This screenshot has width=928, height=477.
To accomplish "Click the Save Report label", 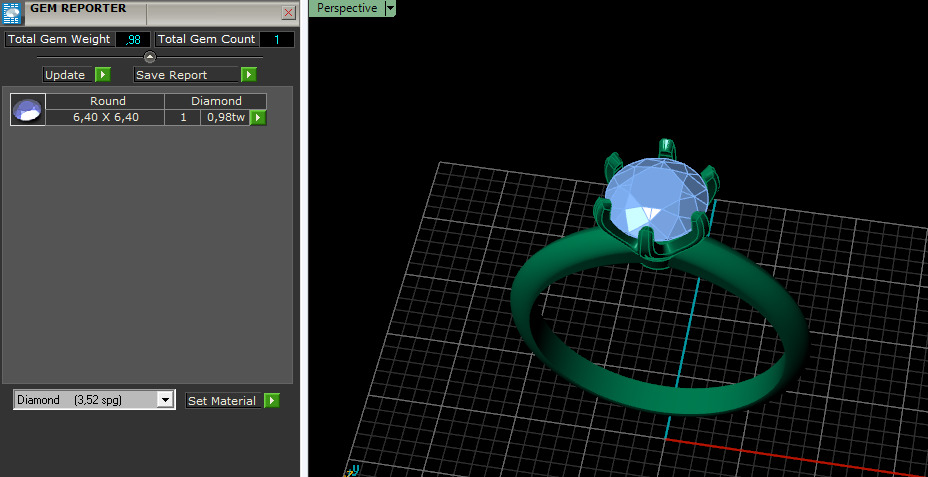I will [x=186, y=75].
